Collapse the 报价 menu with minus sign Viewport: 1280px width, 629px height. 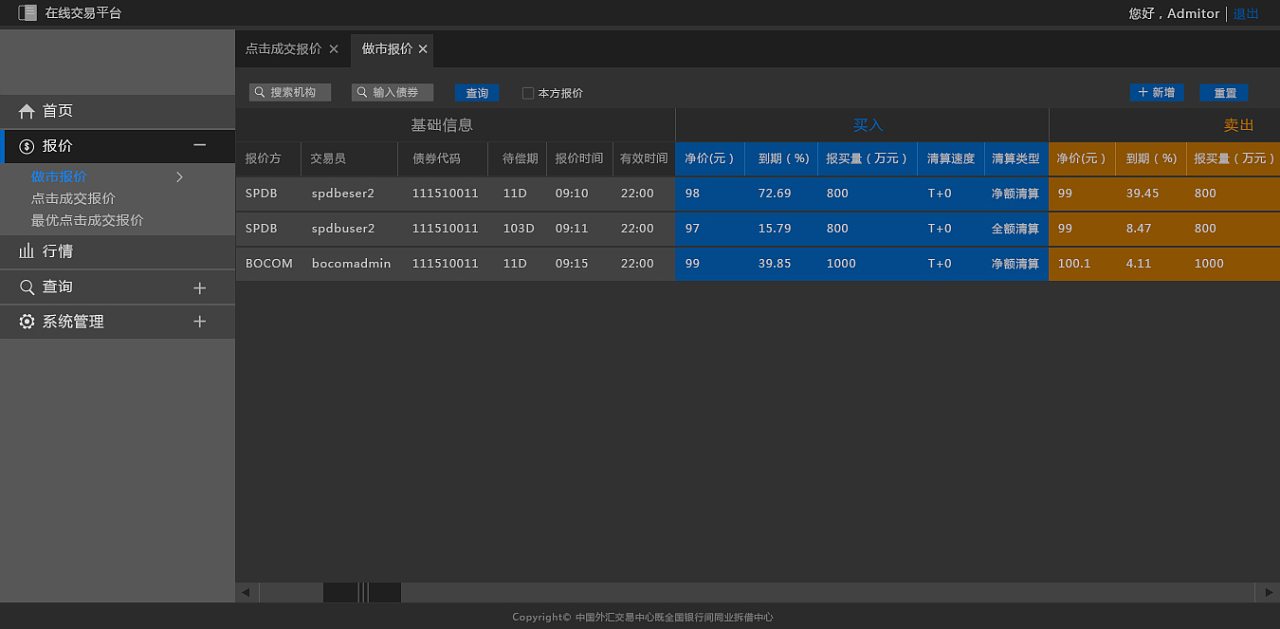tap(200, 146)
